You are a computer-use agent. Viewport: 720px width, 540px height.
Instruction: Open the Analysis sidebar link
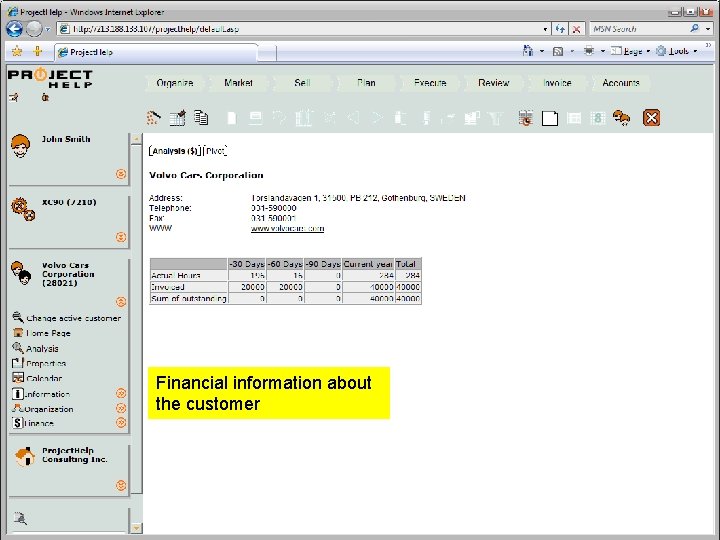pyautogui.click(x=42, y=349)
